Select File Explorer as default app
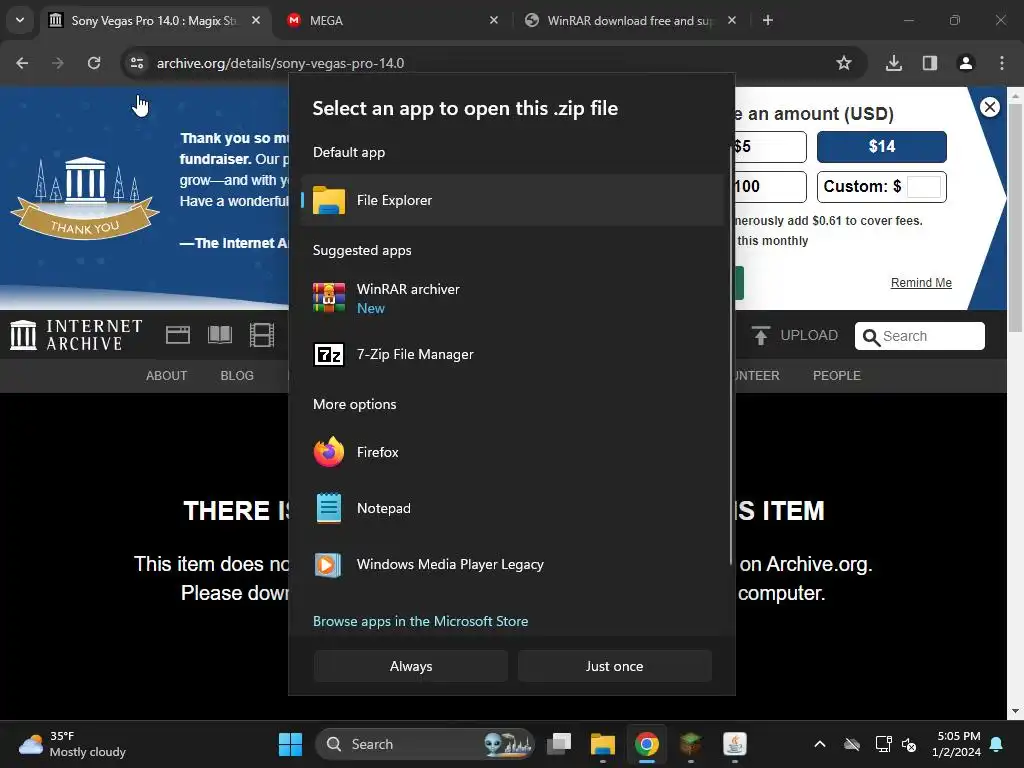This screenshot has height=768, width=1024. (x=513, y=200)
